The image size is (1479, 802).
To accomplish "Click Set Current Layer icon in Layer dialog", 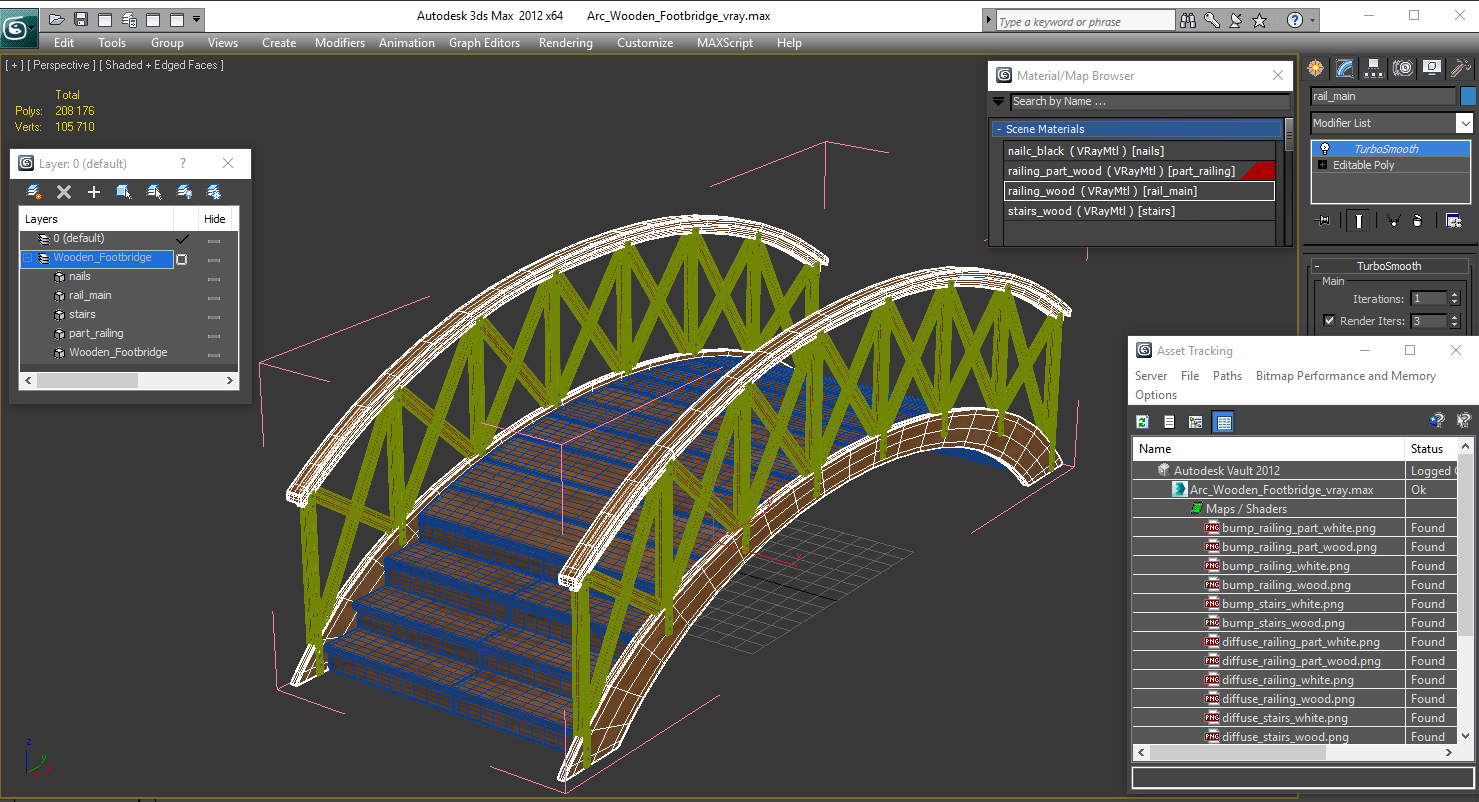I will coord(154,192).
